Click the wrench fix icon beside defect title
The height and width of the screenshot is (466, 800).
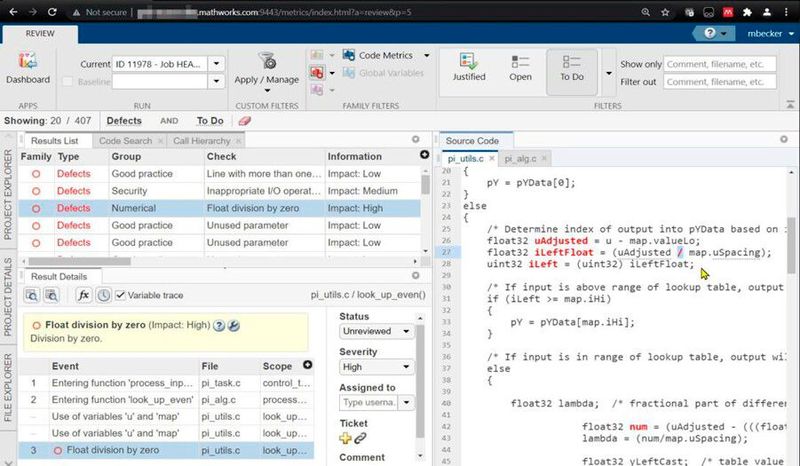234,326
